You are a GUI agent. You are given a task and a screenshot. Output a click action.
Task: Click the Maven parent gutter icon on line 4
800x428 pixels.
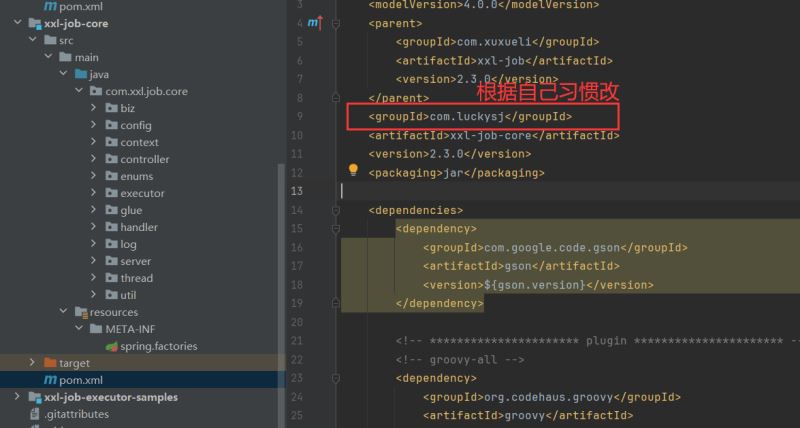(316, 22)
